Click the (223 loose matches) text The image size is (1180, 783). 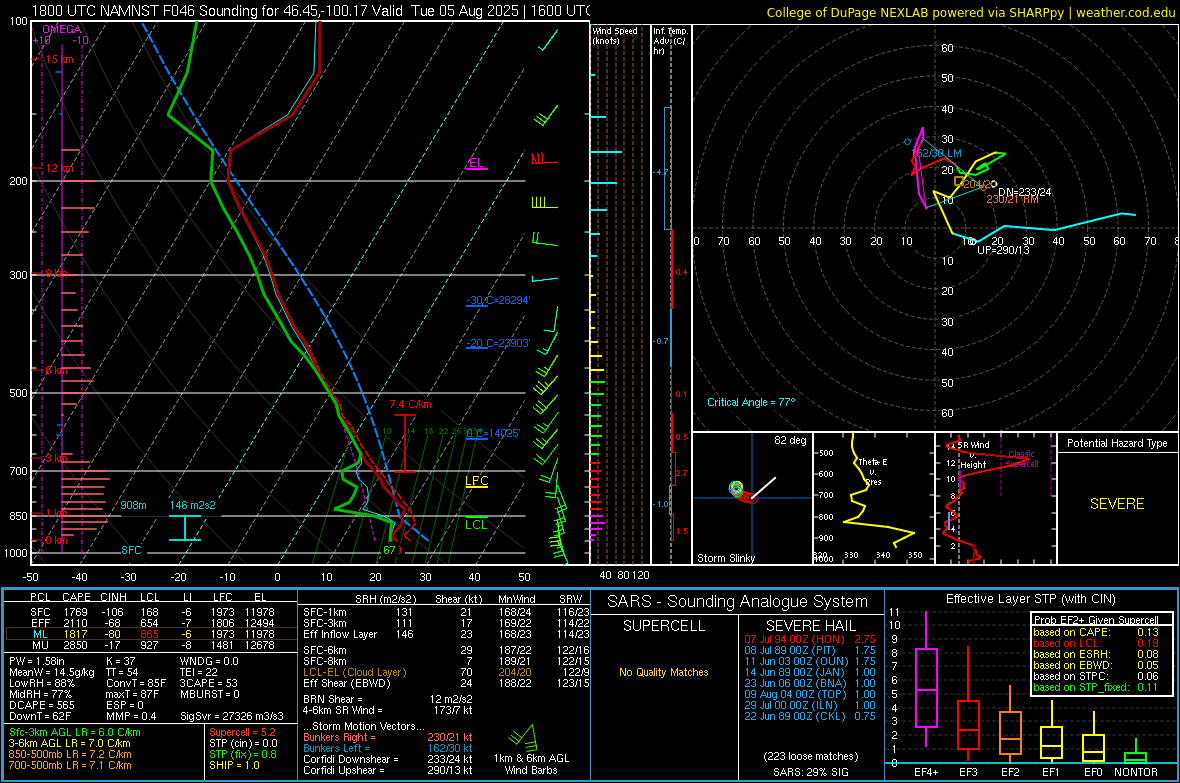(x=810, y=757)
